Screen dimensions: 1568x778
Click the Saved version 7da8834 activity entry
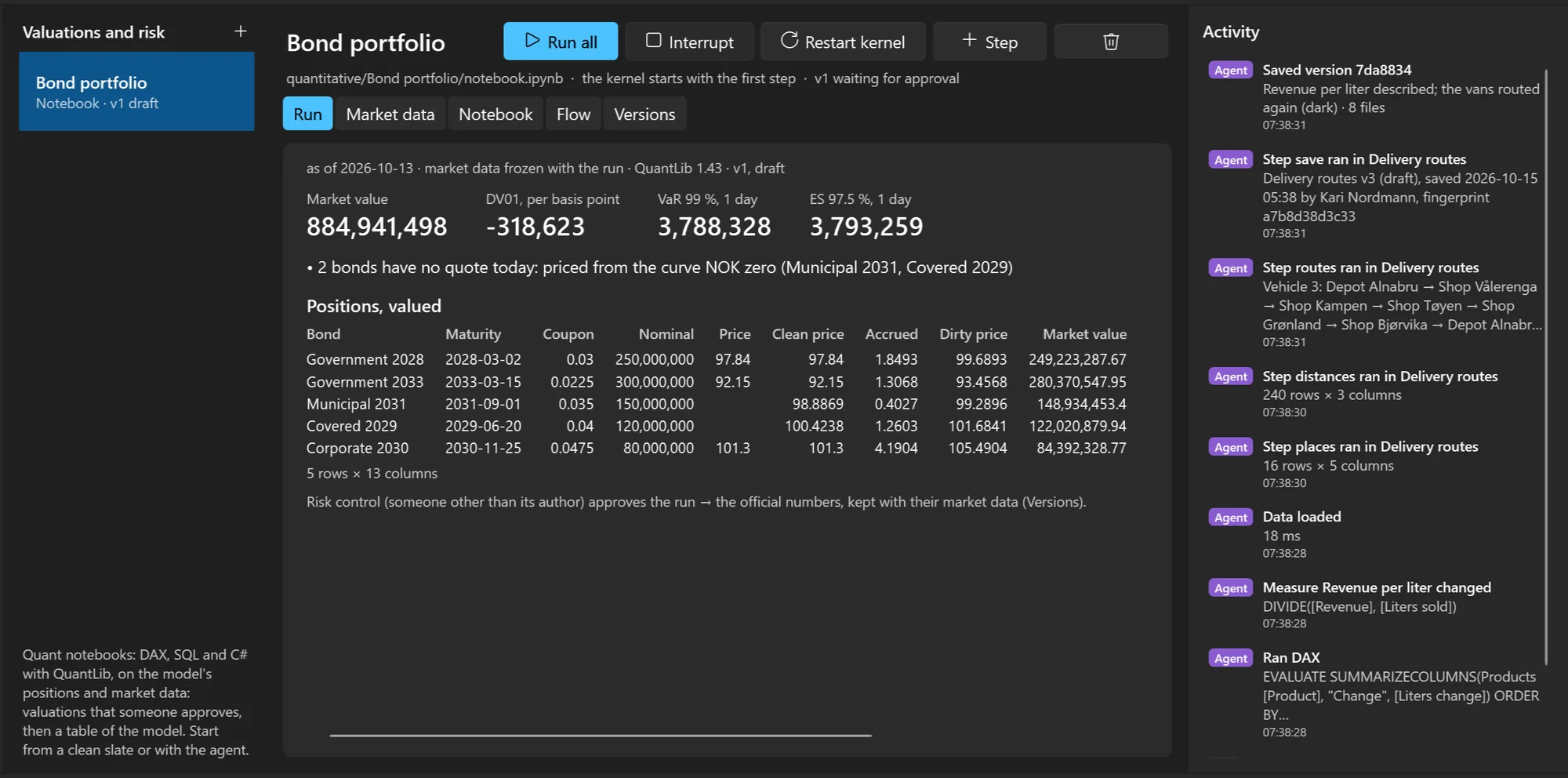pos(1376,96)
